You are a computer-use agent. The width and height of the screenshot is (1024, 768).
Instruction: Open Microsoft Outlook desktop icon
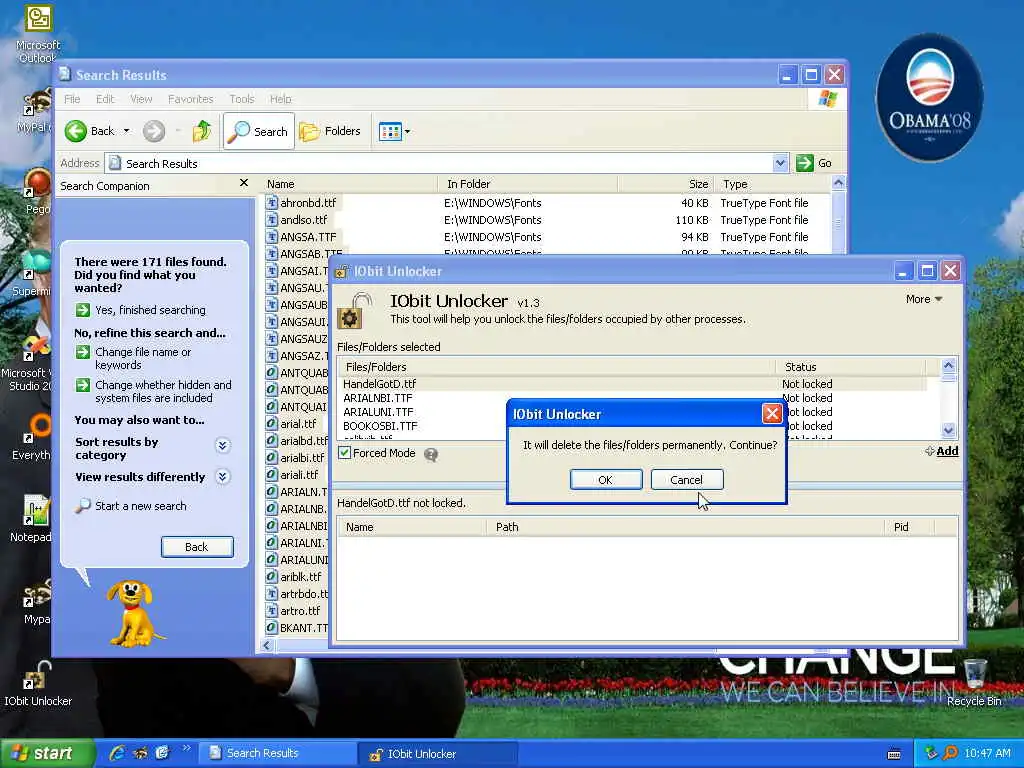click(x=38, y=34)
